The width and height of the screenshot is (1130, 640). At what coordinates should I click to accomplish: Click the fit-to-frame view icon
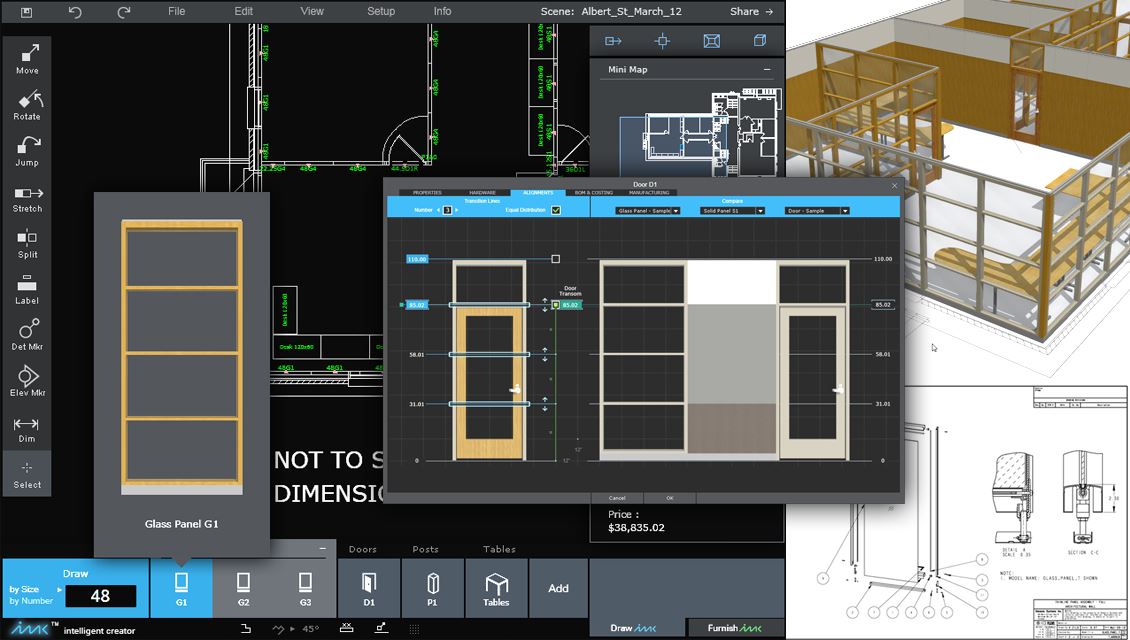point(711,41)
